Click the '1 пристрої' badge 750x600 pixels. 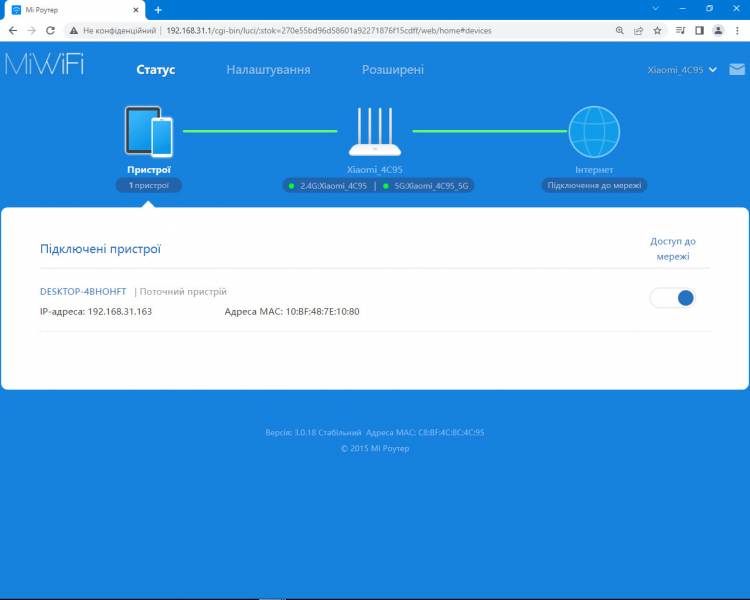[x=149, y=186]
